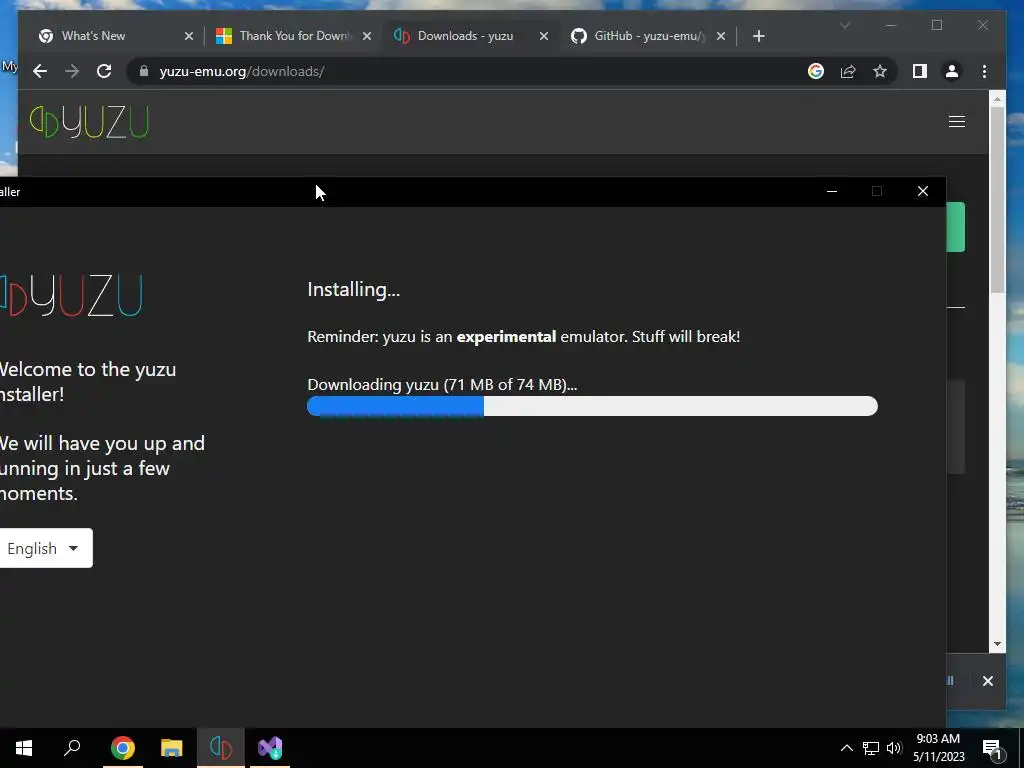The image size is (1024, 768).
Task: Click the 'Downloading yuzu (71 MB of 74 MB)' text
Action: (x=442, y=385)
